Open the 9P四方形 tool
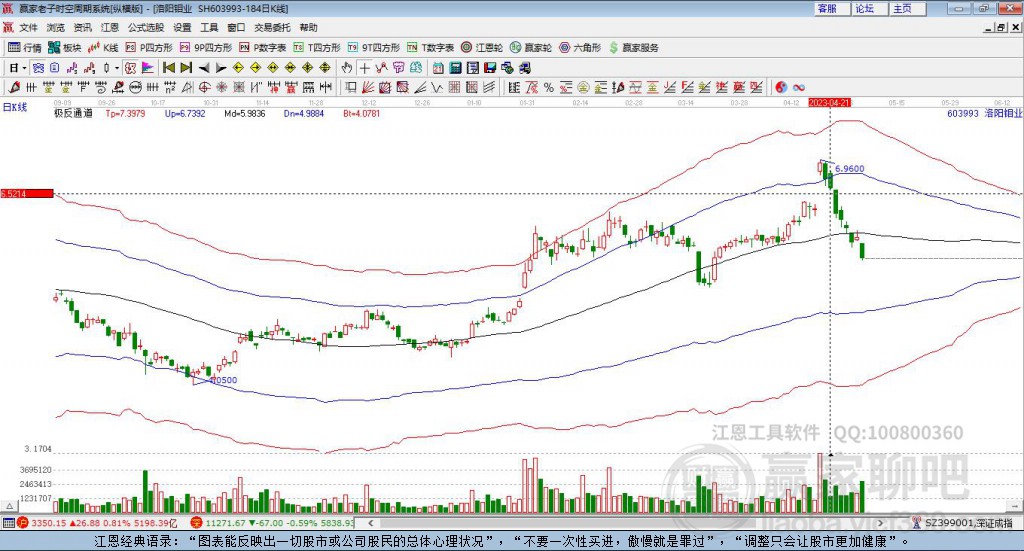 click(206, 48)
